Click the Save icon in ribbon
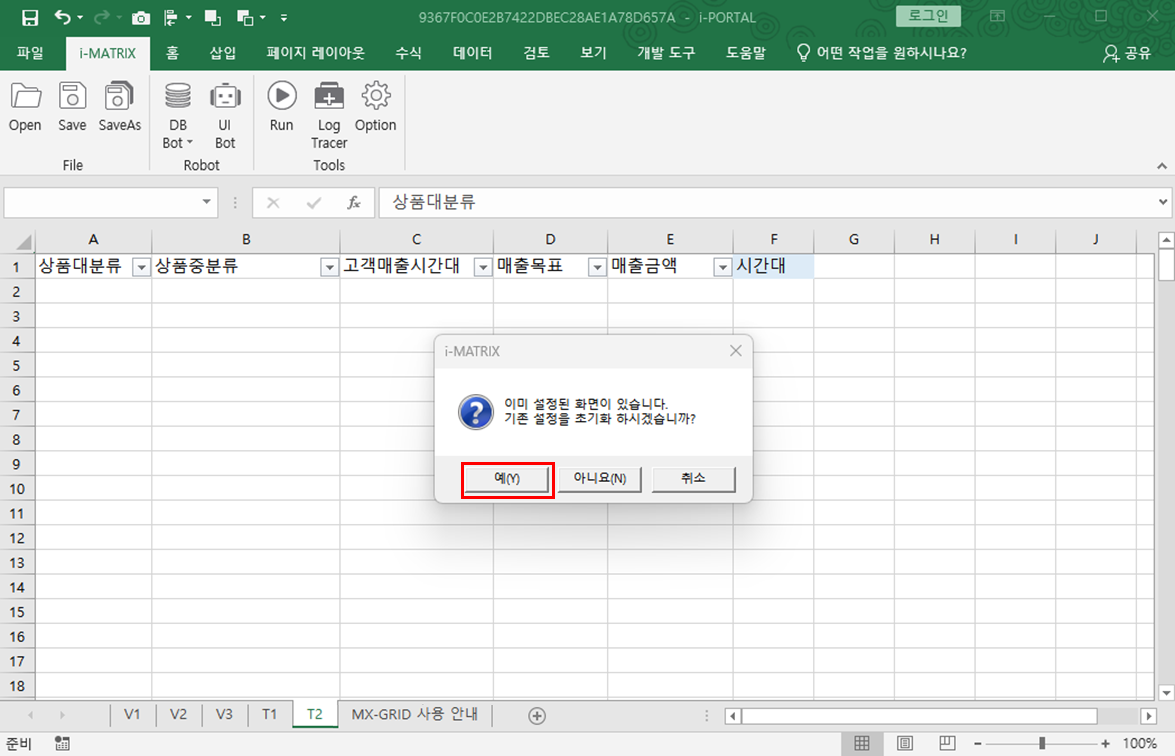 72,97
